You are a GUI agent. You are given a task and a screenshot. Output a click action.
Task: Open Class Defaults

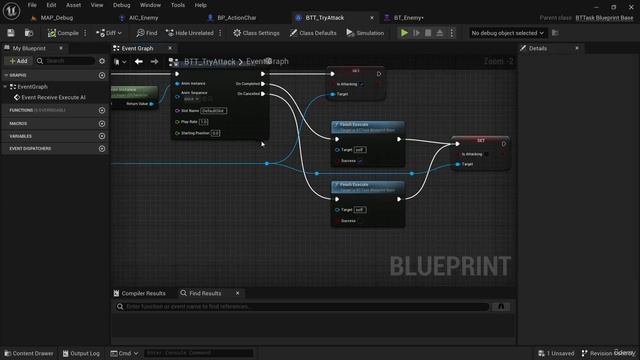click(x=313, y=33)
